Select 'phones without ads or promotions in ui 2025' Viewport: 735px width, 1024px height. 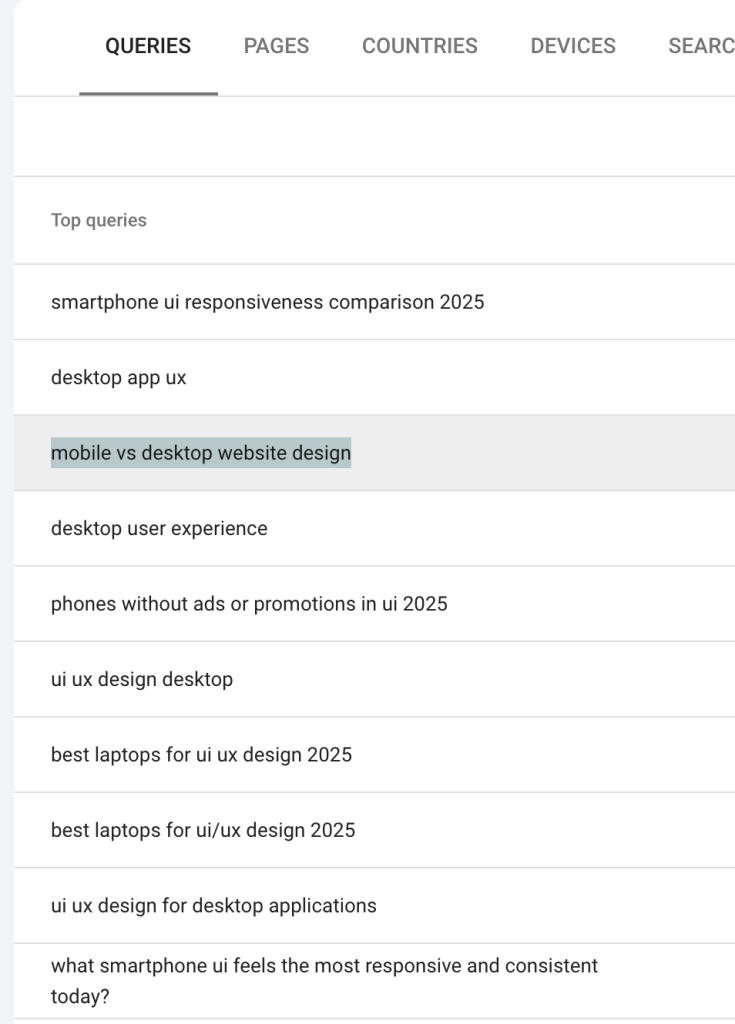coord(374,604)
